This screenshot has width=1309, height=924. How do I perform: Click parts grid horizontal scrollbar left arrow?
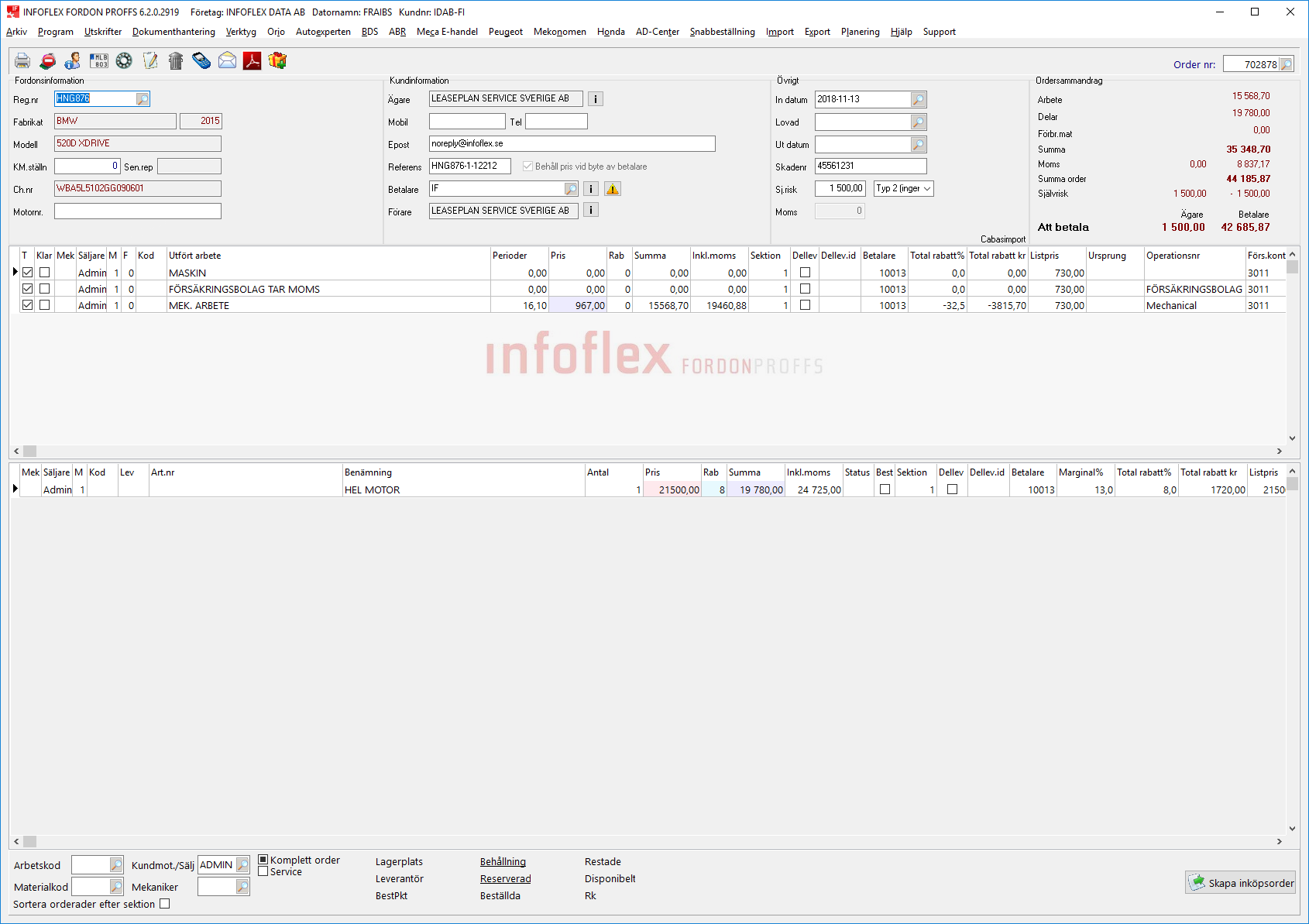coord(16,841)
